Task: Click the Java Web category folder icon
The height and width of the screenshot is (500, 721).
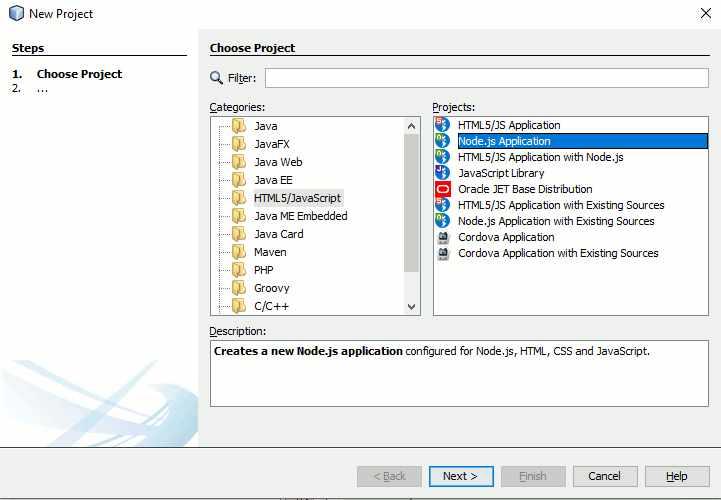Action: 239,162
